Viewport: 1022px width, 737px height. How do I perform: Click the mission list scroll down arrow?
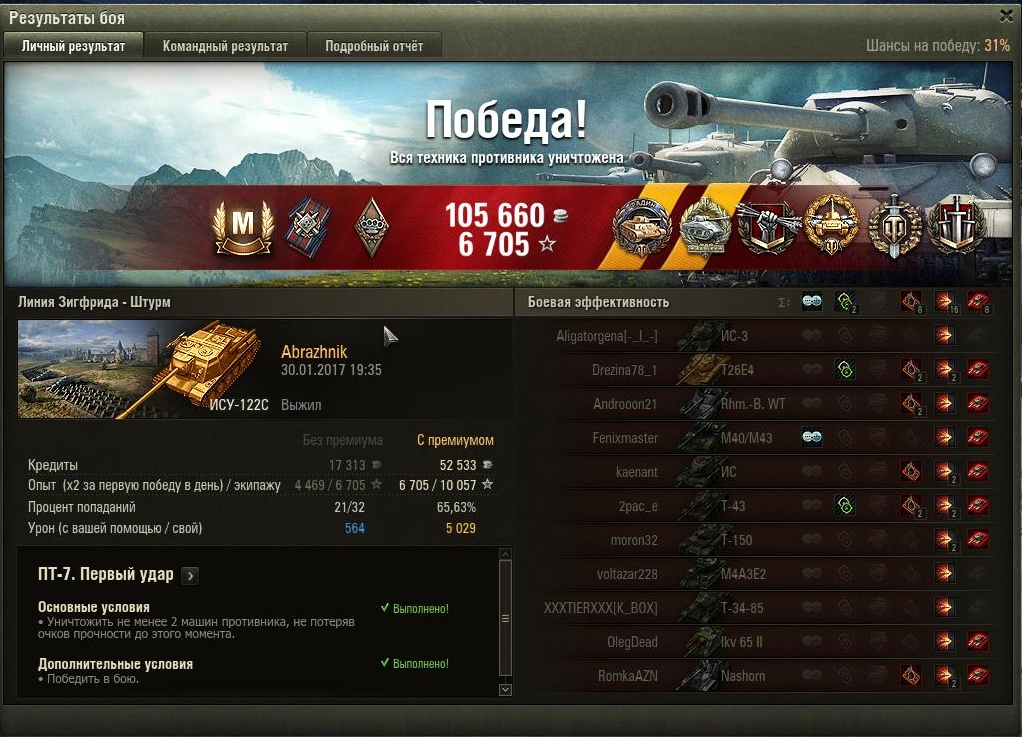click(505, 689)
